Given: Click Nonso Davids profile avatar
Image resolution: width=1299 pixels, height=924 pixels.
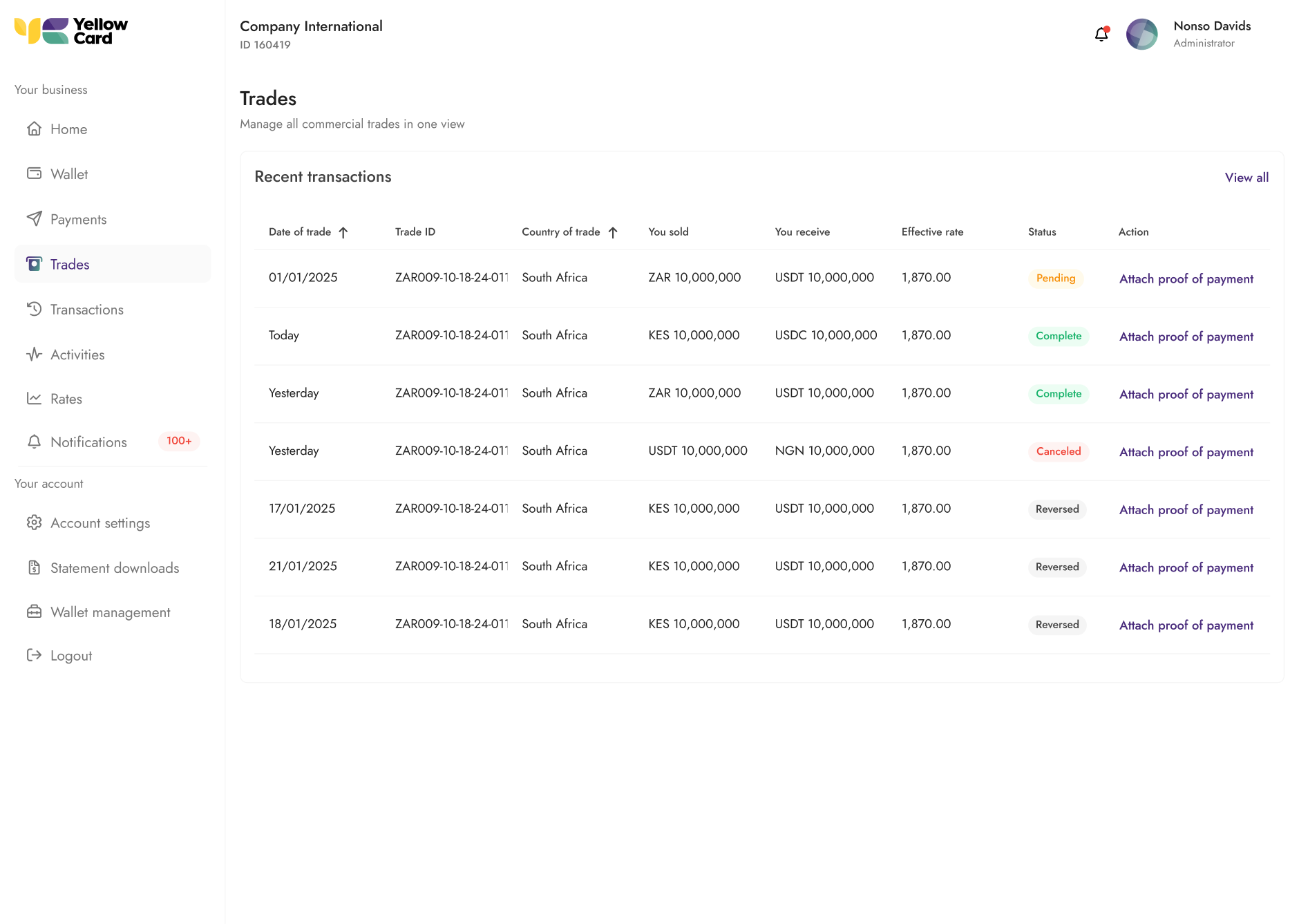Looking at the screenshot, I should coord(1141,34).
